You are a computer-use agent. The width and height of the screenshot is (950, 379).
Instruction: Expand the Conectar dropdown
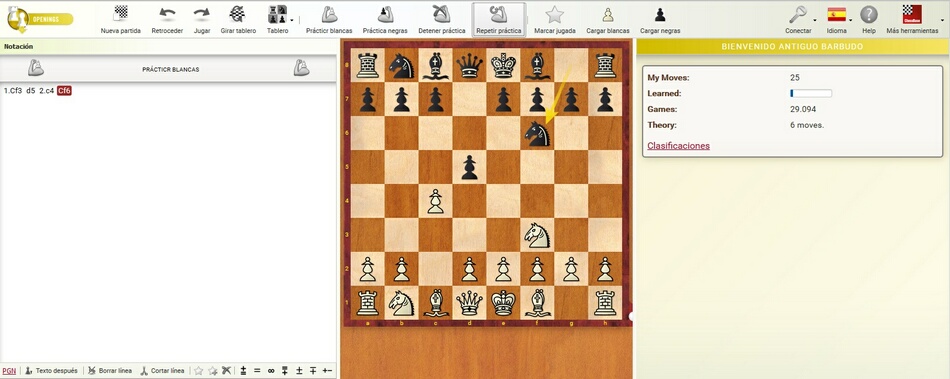pyautogui.click(x=815, y=20)
